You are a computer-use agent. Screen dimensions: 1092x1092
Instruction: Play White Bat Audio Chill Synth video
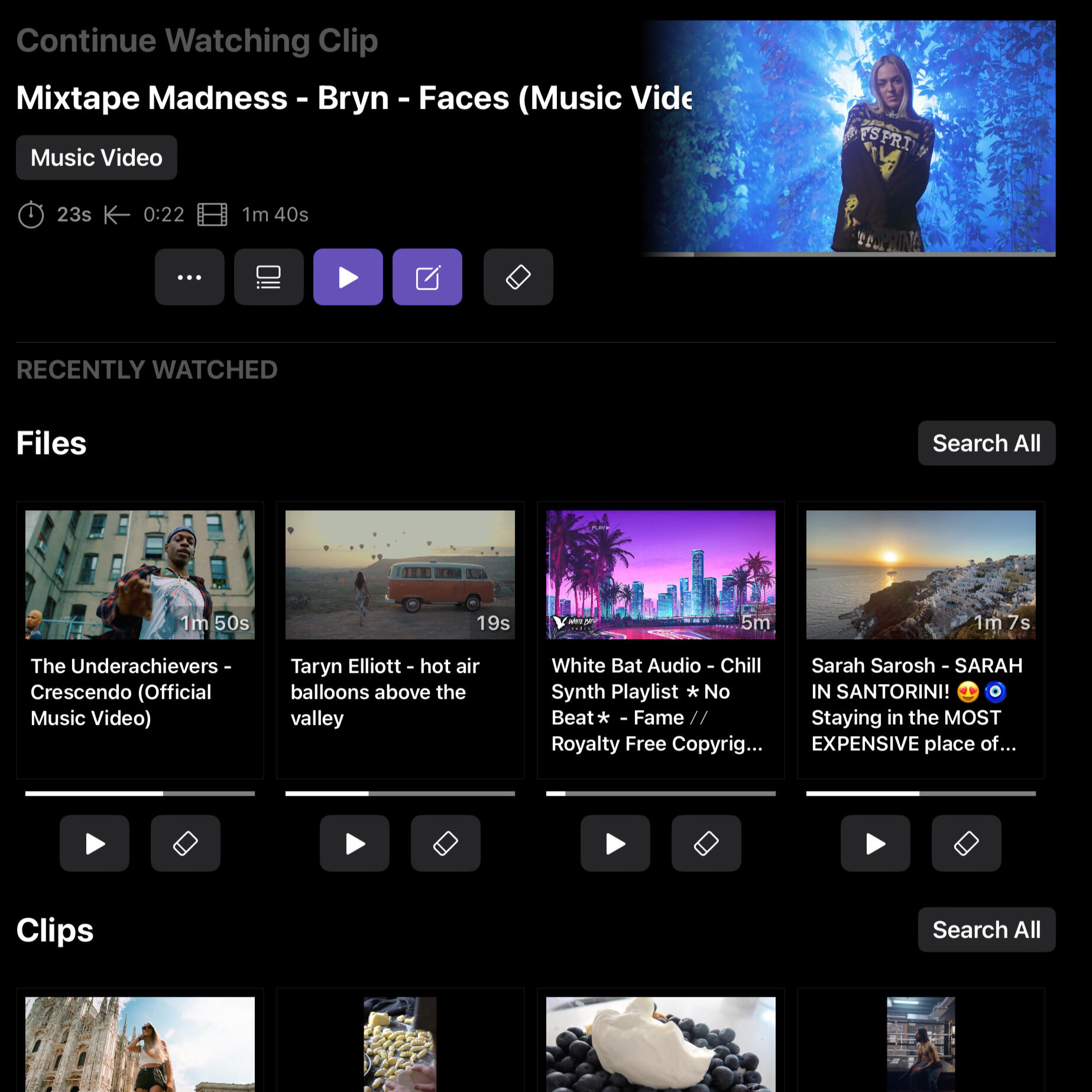click(615, 843)
